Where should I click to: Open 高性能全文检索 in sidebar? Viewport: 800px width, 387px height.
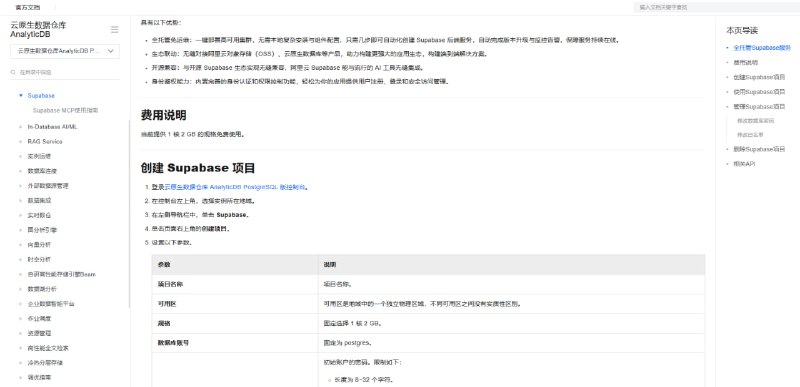point(48,348)
